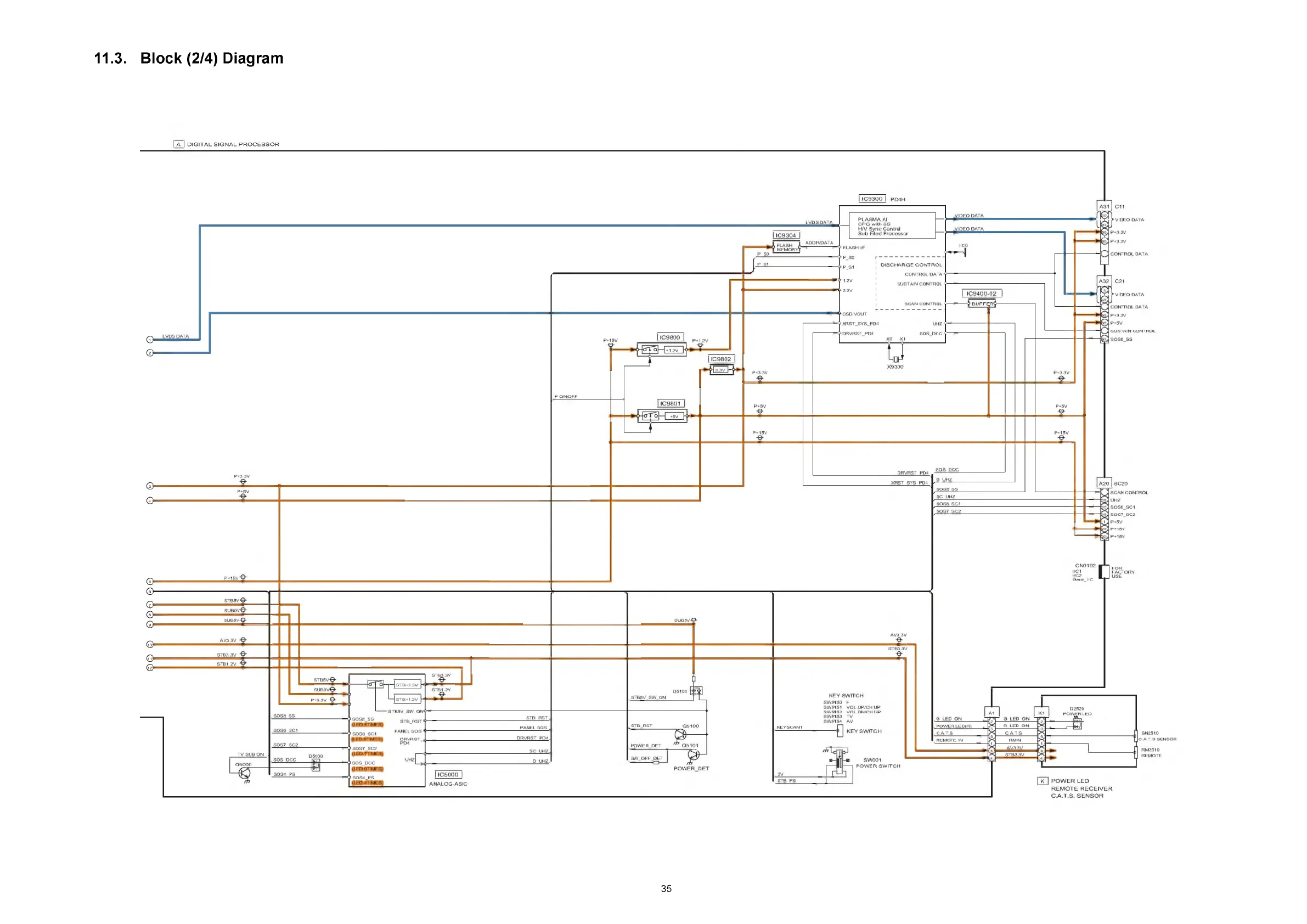Viewport: 1307px width, 924px height.
Task: Click the Q5101 POWER_DET transistor symbol
Action: [693, 756]
